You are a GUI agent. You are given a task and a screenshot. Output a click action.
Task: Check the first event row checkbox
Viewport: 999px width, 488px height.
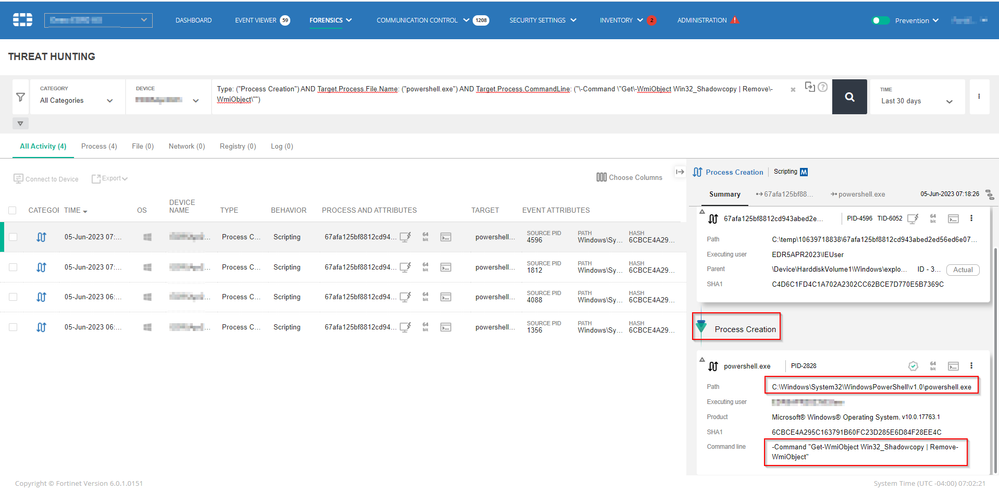click(x=13, y=237)
